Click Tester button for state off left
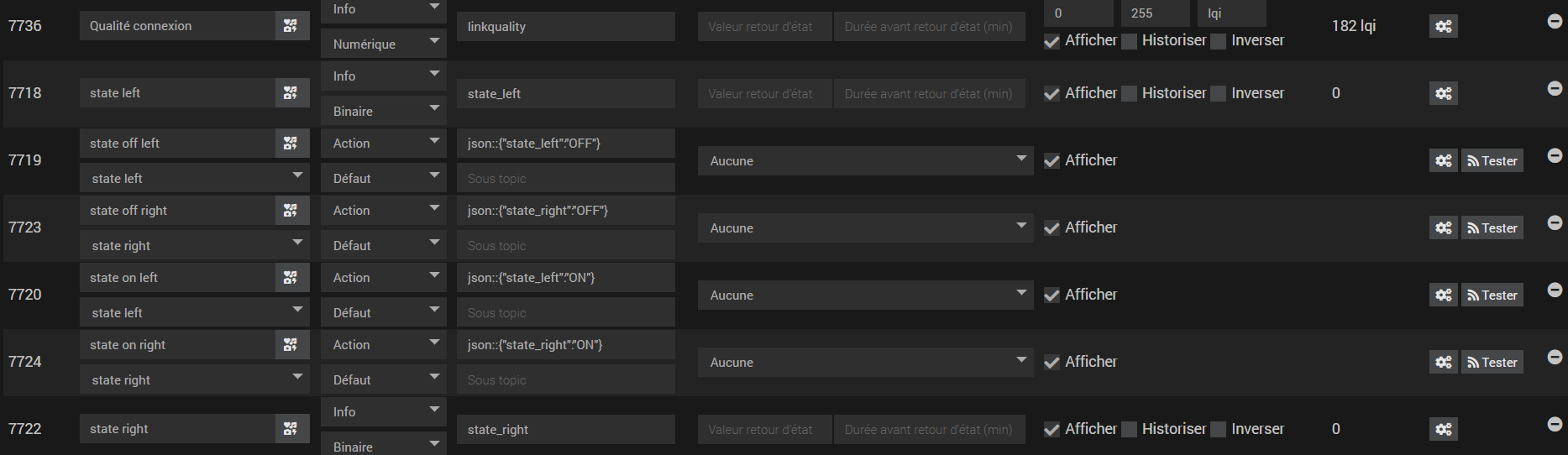1568x455 pixels. 1492,160
